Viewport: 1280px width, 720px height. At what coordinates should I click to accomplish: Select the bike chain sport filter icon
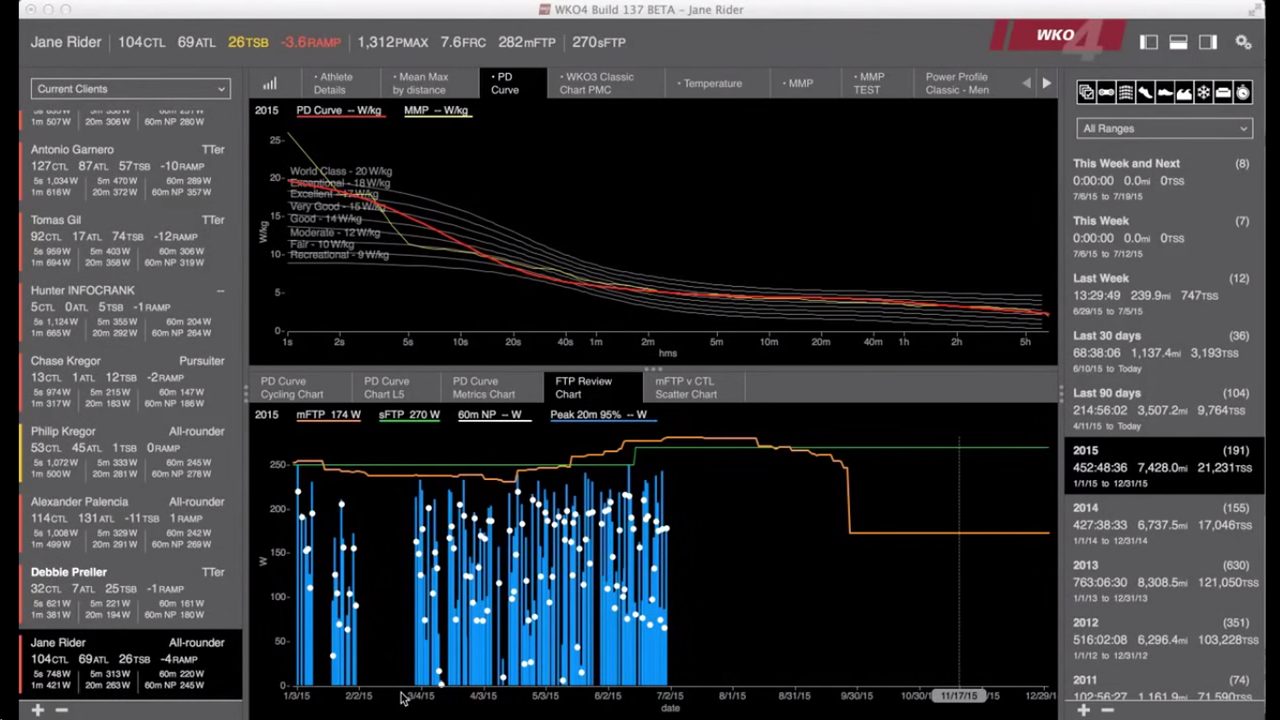tap(1106, 93)
